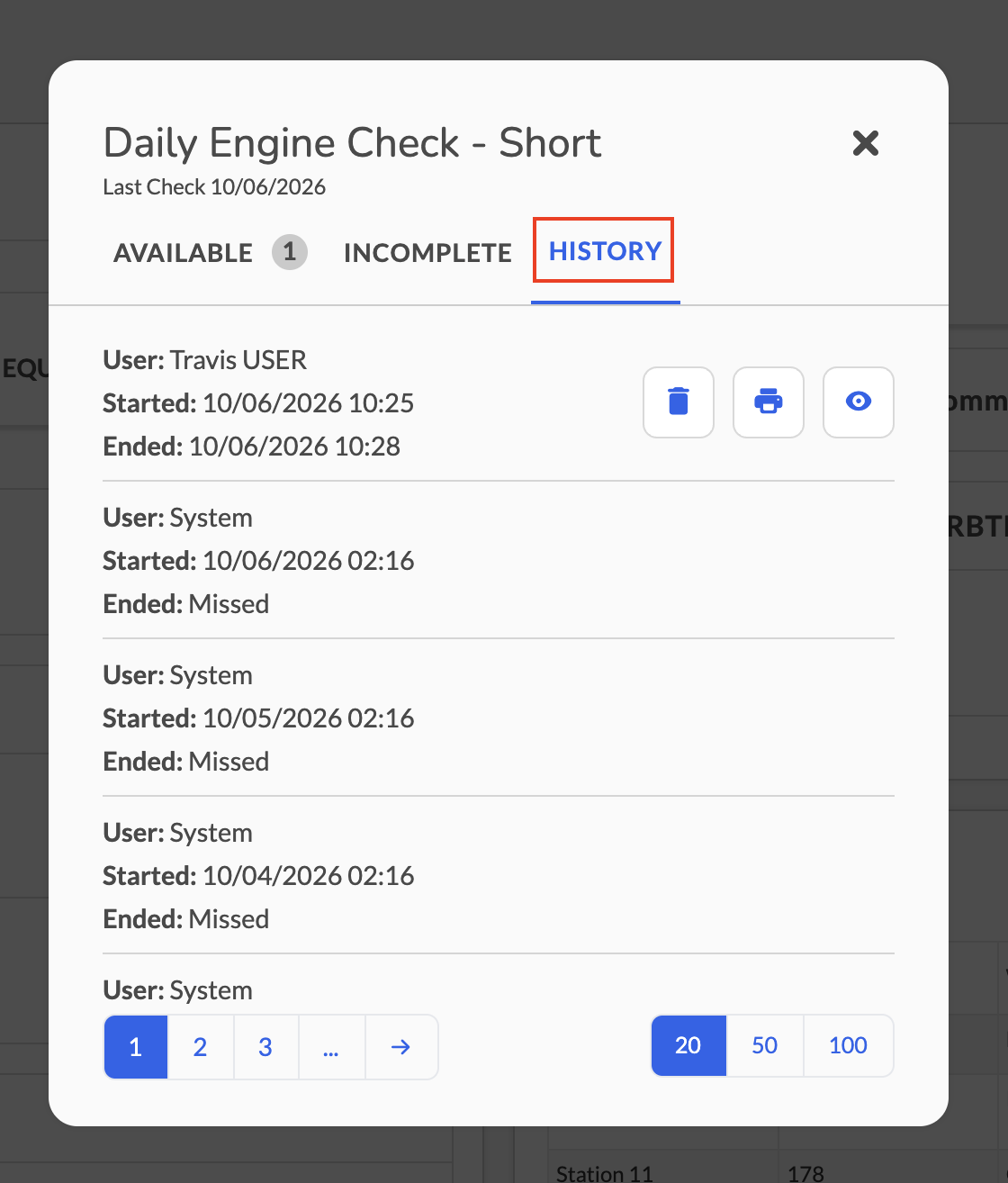The width and height of the screenshot is (1008, 1183).
Task: Switch to the AVAILABLE tab
Action: click(184, 253)
